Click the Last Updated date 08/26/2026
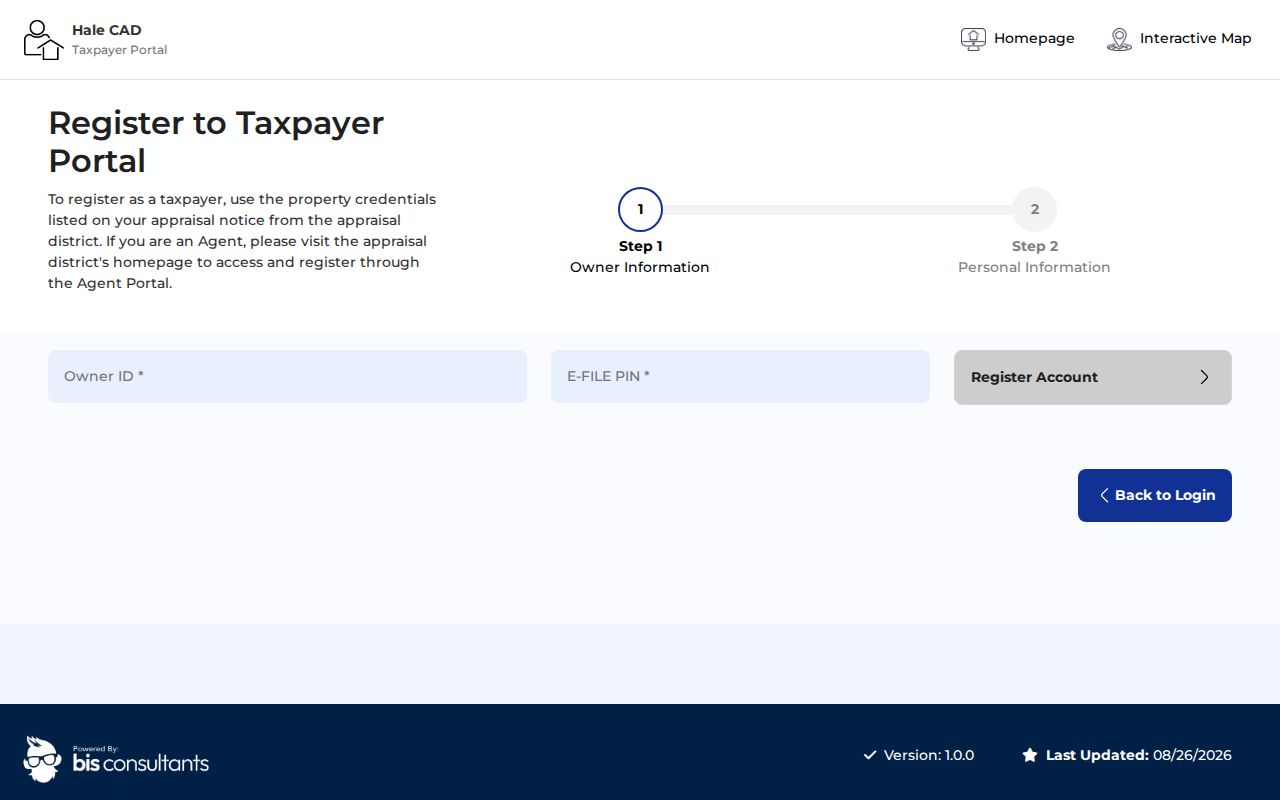This screenshot has width=1280, height=800. 1192,755
